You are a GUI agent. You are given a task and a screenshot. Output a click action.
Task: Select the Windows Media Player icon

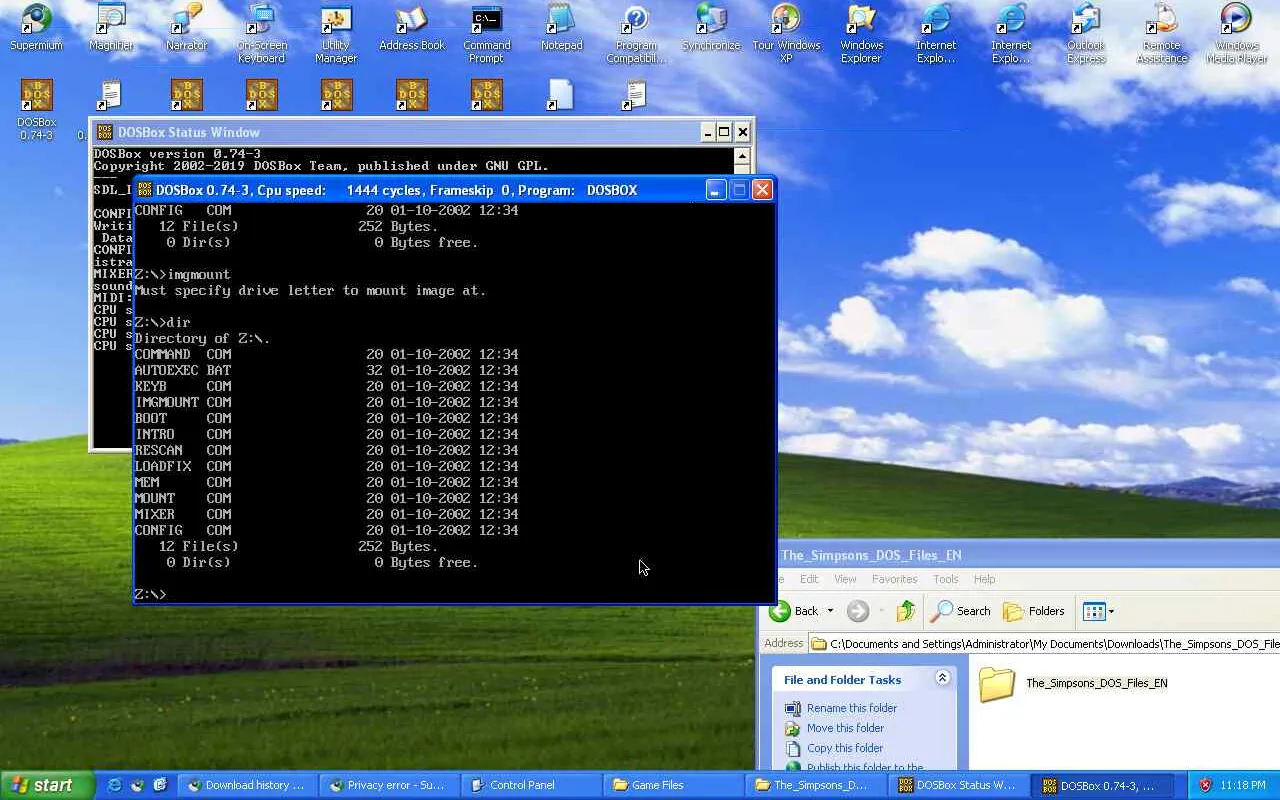1236,33
